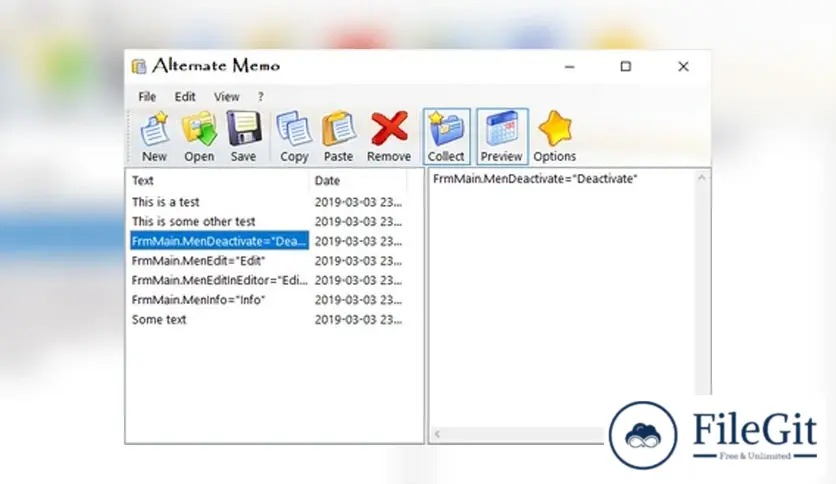Click the date cell of "Some text" row
Screen dimensions: 836x484
pyautogui.click(x=358, y=319)
